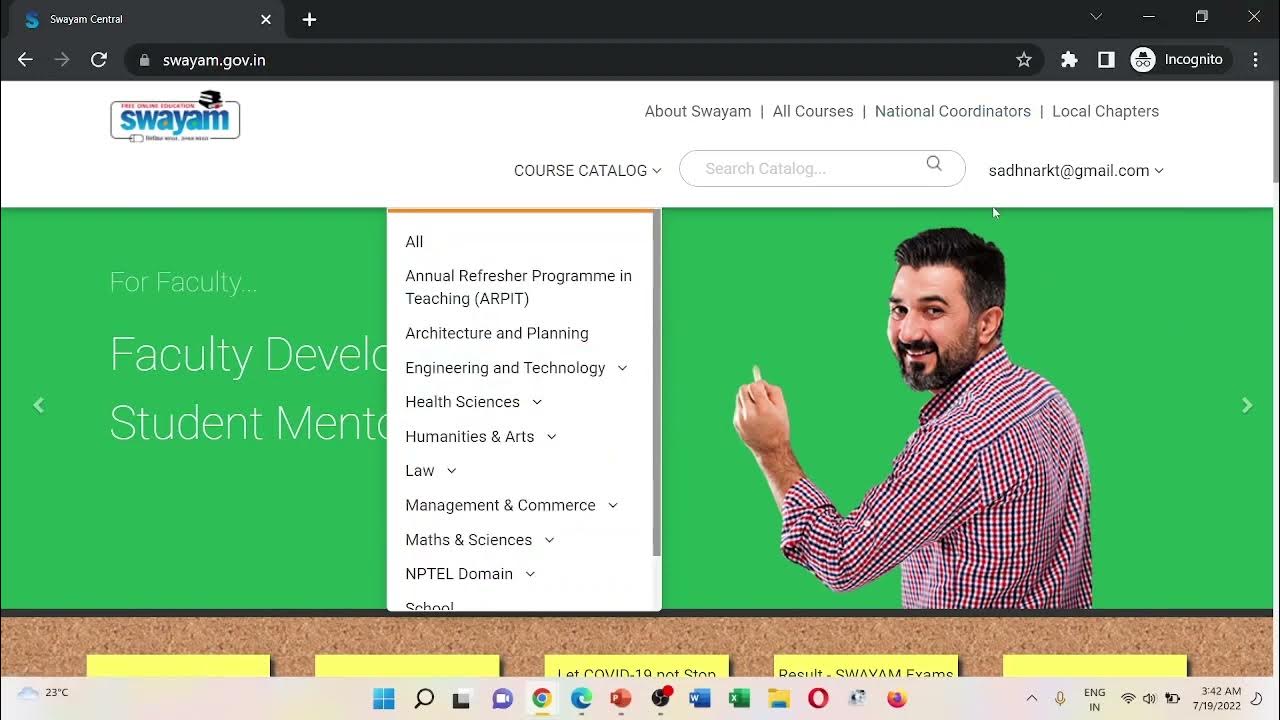Image resolution: width=1280 pixels, height=720 pixels.
Task: Open a new browser tab
Action: coord(309,19)
